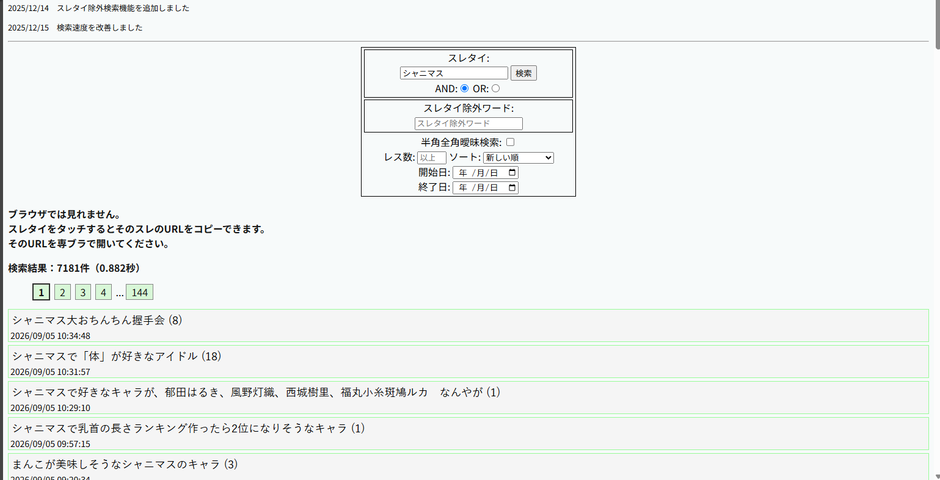
Task: Go to results page 2
Action: (62, 292)
